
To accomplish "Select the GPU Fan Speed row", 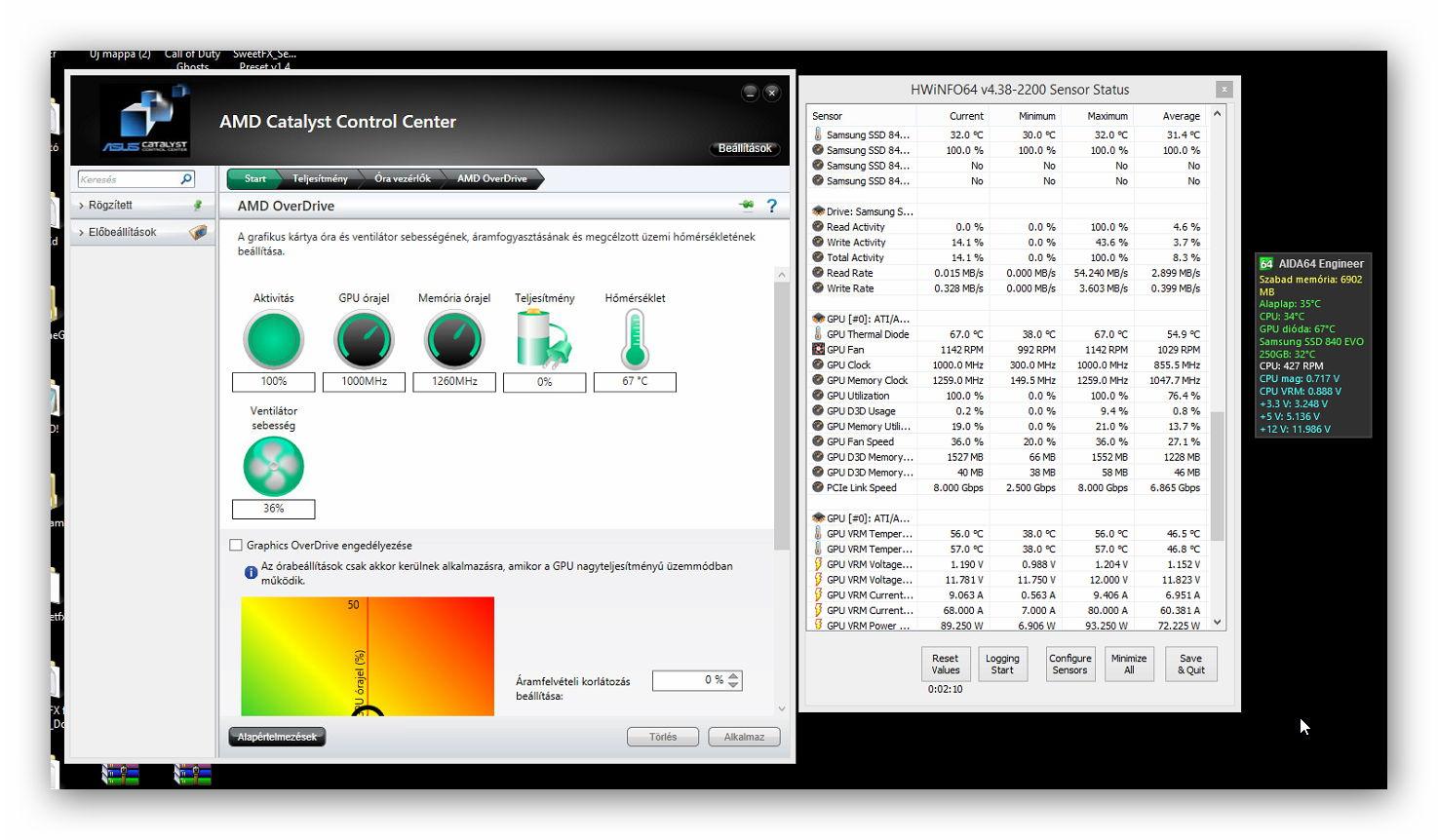I will pos(1007,441).
